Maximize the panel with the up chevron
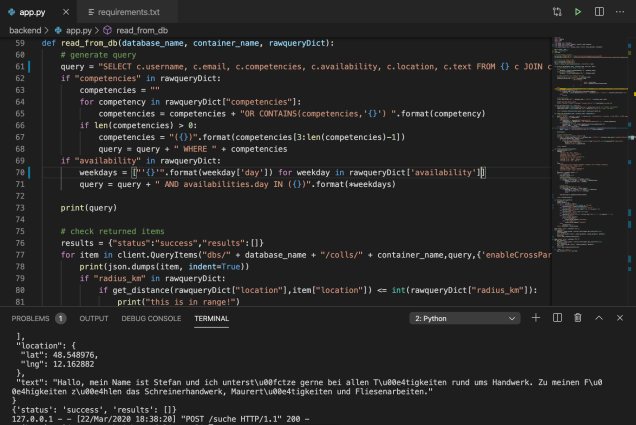 tap(599, 318)
